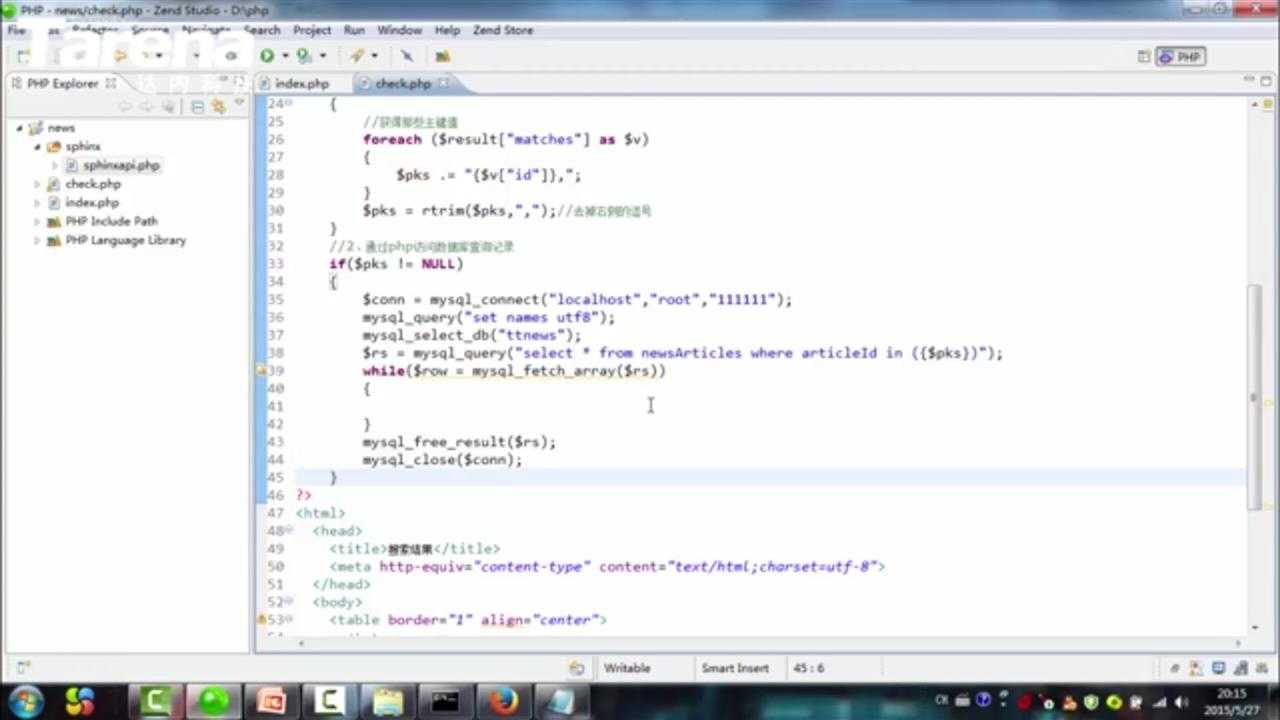Click the Back arrow in the PHP Explorer toolbar

125,107
